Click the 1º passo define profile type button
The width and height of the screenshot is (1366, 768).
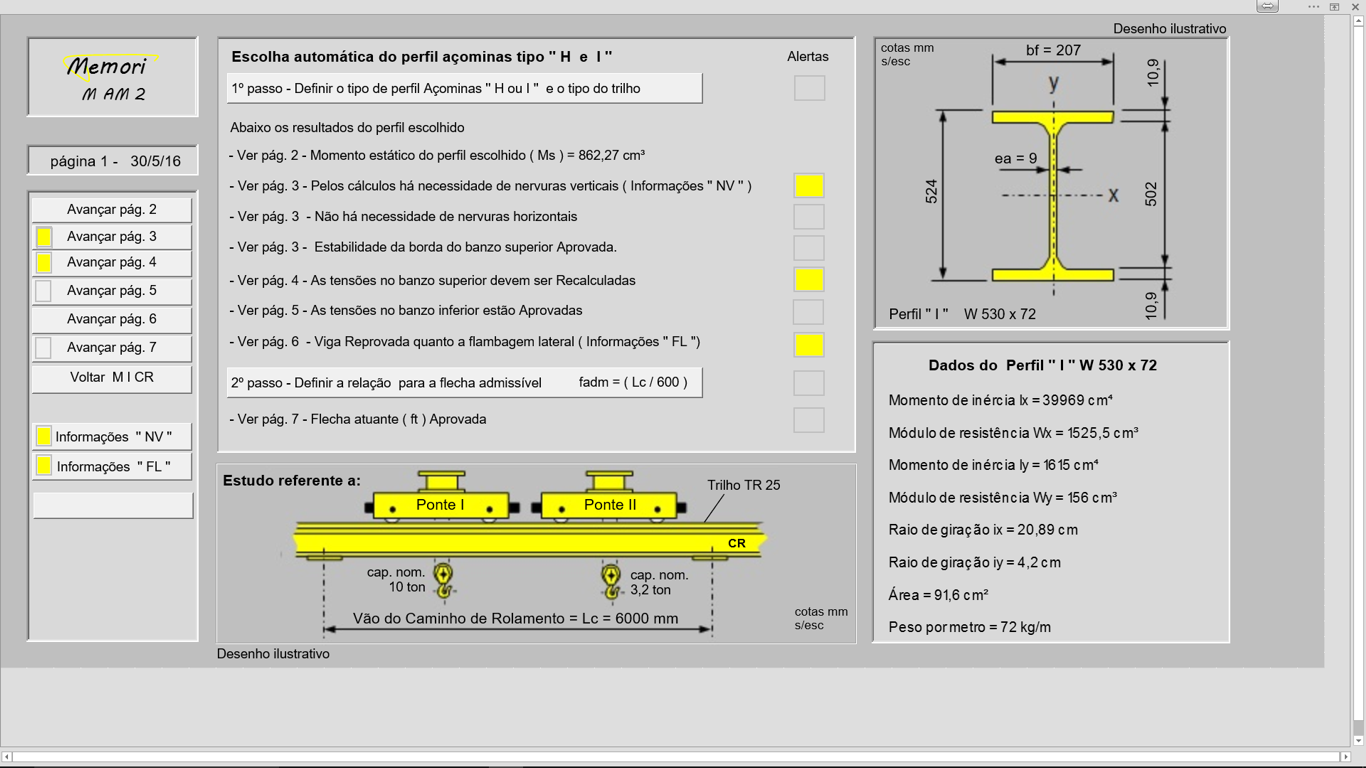(x=464, y=88)
